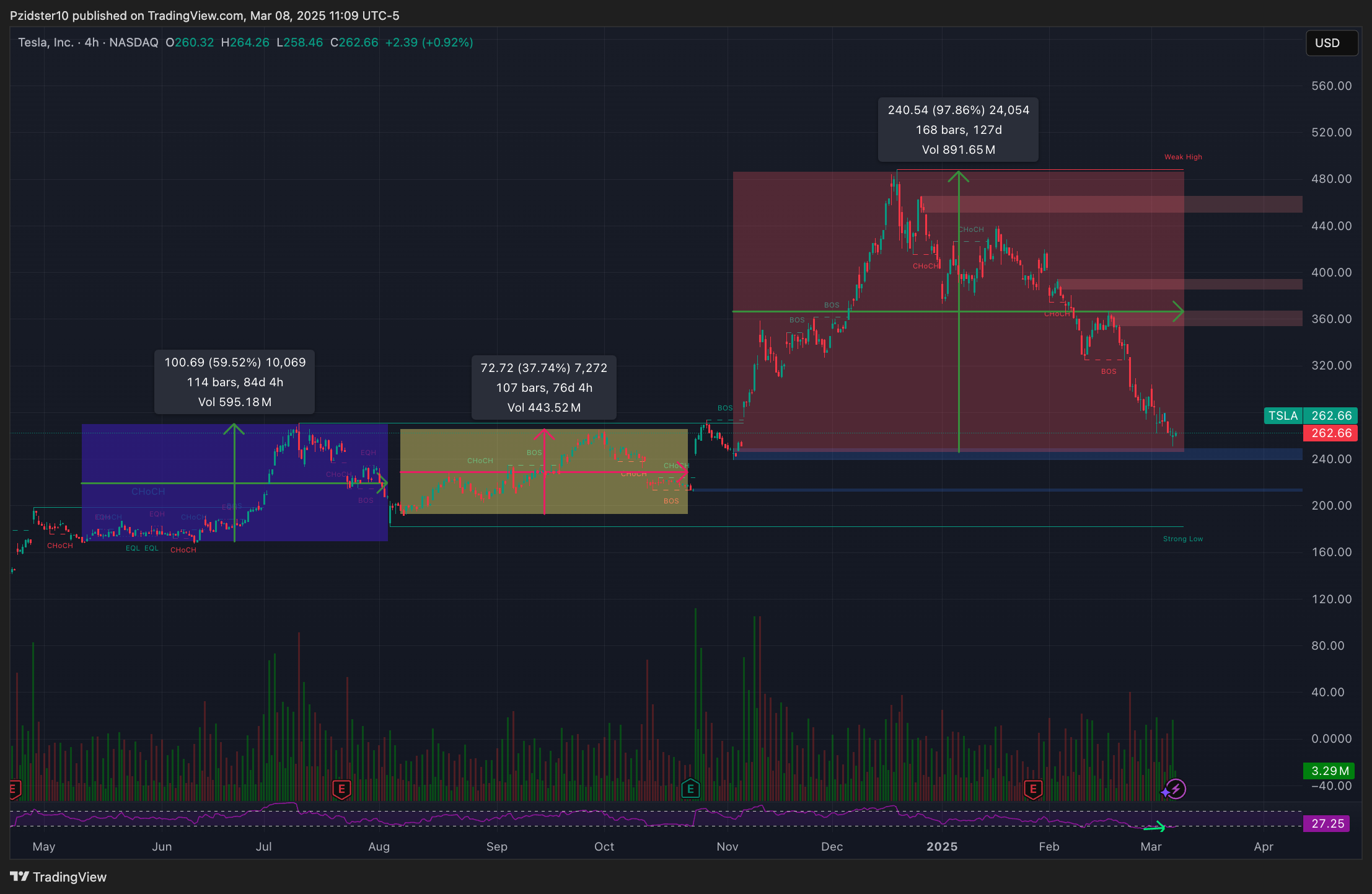This screenshot has height=894, width=1372.
Task: Click the green 262.66 price label
Action: pyautogui.click(x=1330, y=415)
